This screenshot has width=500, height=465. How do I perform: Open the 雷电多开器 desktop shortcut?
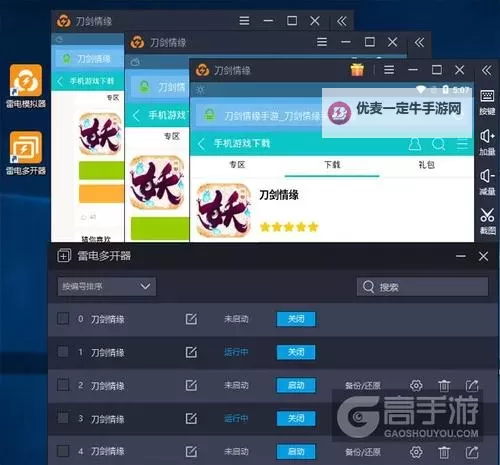click(x=26, y=153)
